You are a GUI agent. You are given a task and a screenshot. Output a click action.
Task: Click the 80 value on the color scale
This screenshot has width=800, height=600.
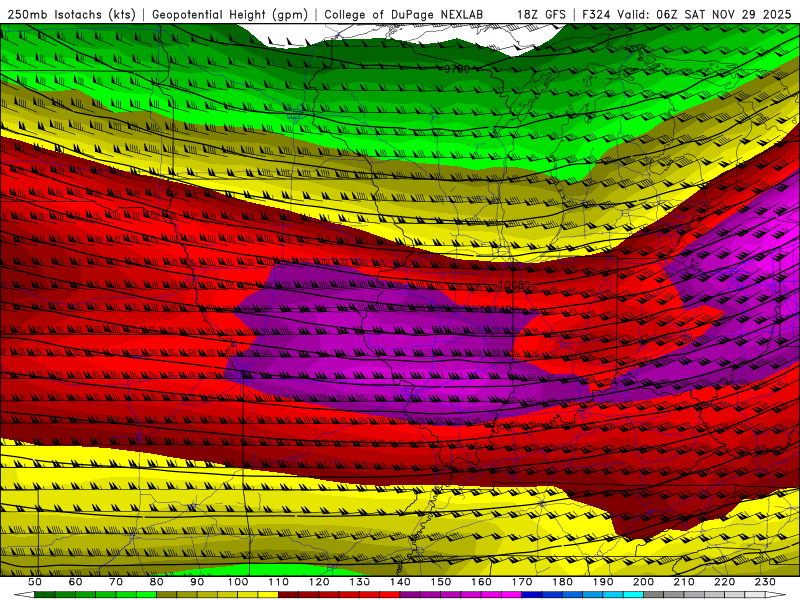[157, 582]
